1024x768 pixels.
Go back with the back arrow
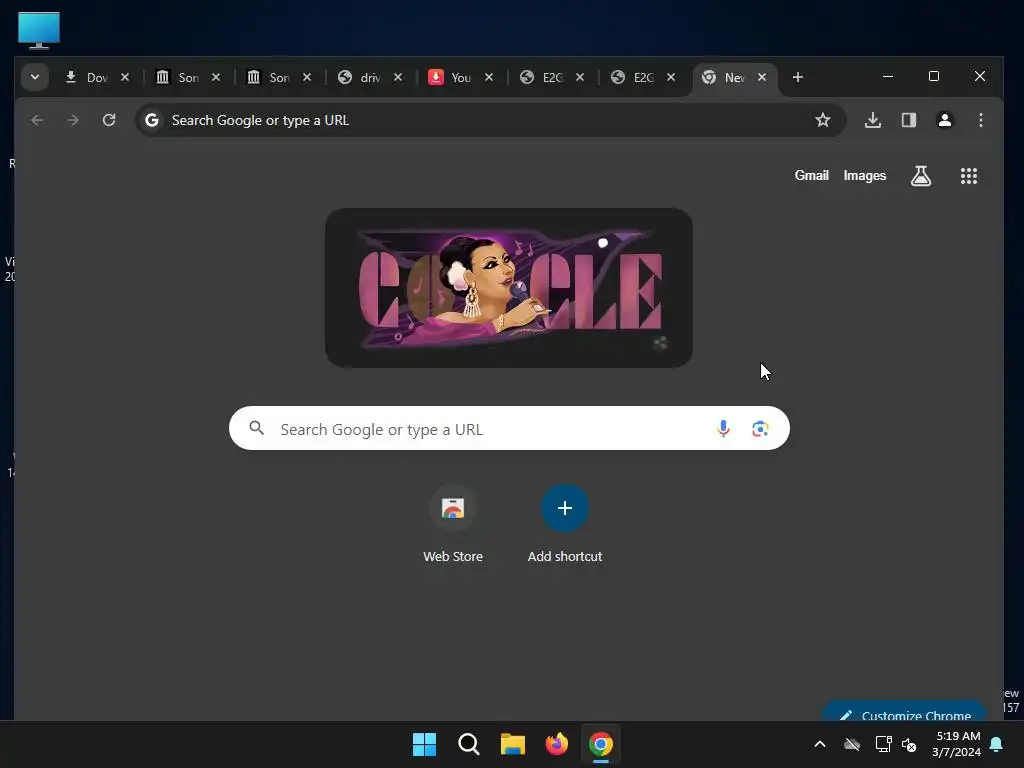coord(37,120)
